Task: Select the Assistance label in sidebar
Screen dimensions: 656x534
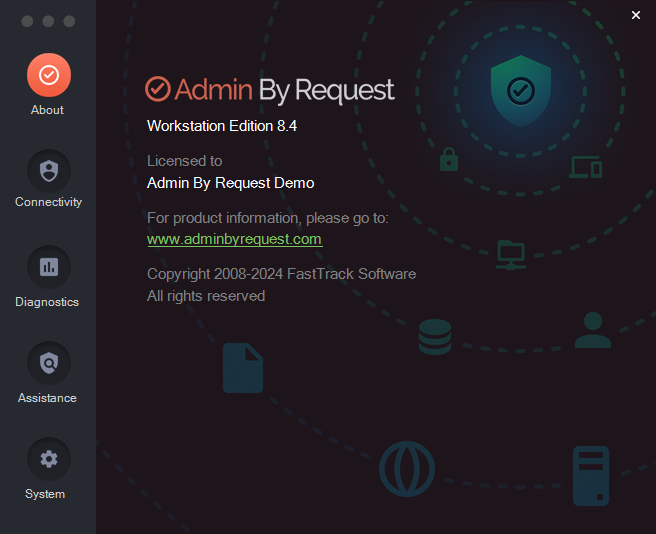Action: [x=47, y=398]
